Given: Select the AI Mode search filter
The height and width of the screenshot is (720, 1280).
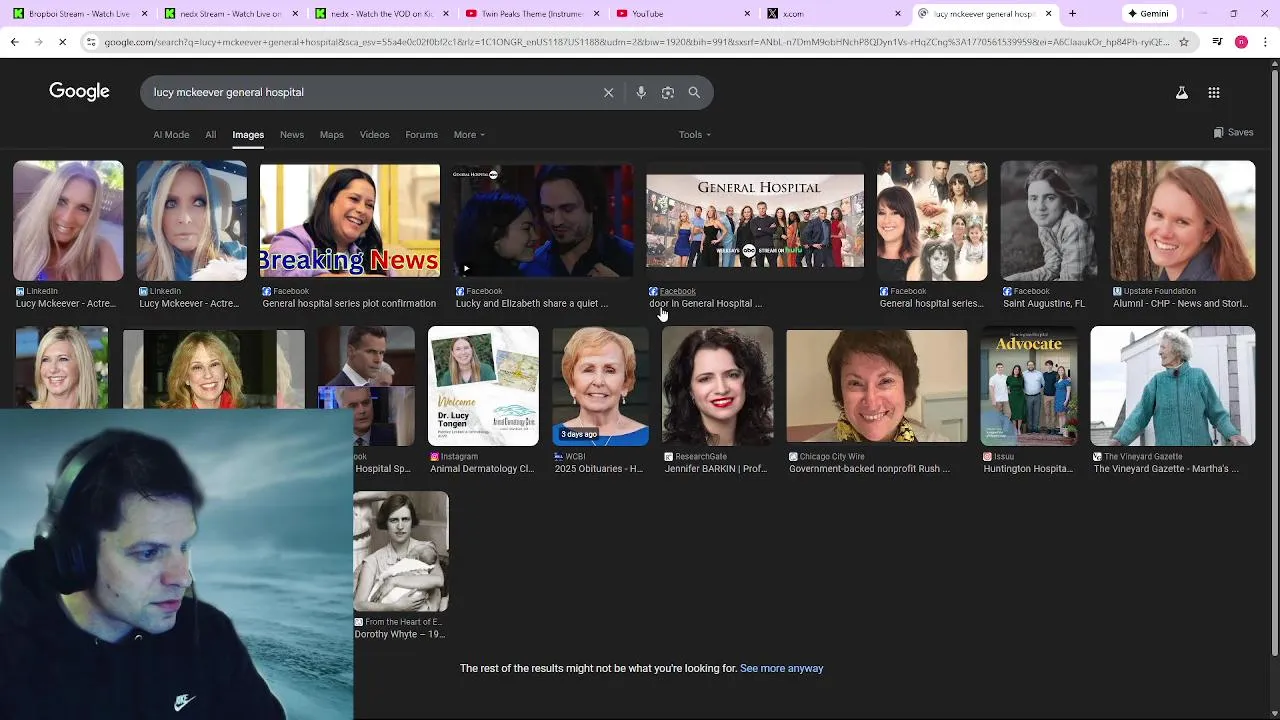Looking at the screenshot, I should (x=171, y=135).
